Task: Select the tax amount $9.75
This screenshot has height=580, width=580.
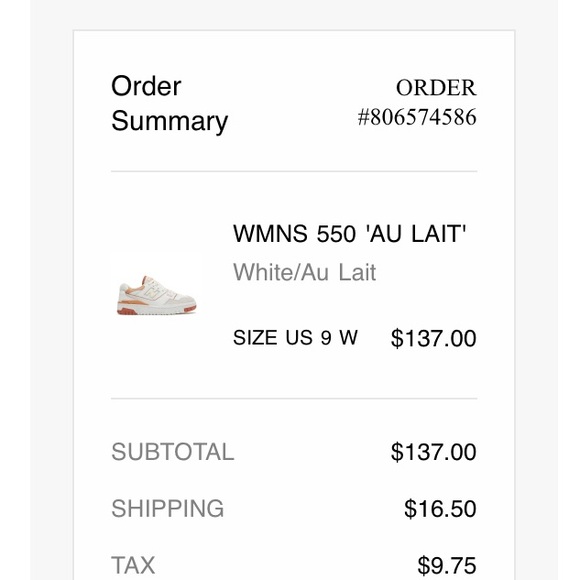Action: 447,566
